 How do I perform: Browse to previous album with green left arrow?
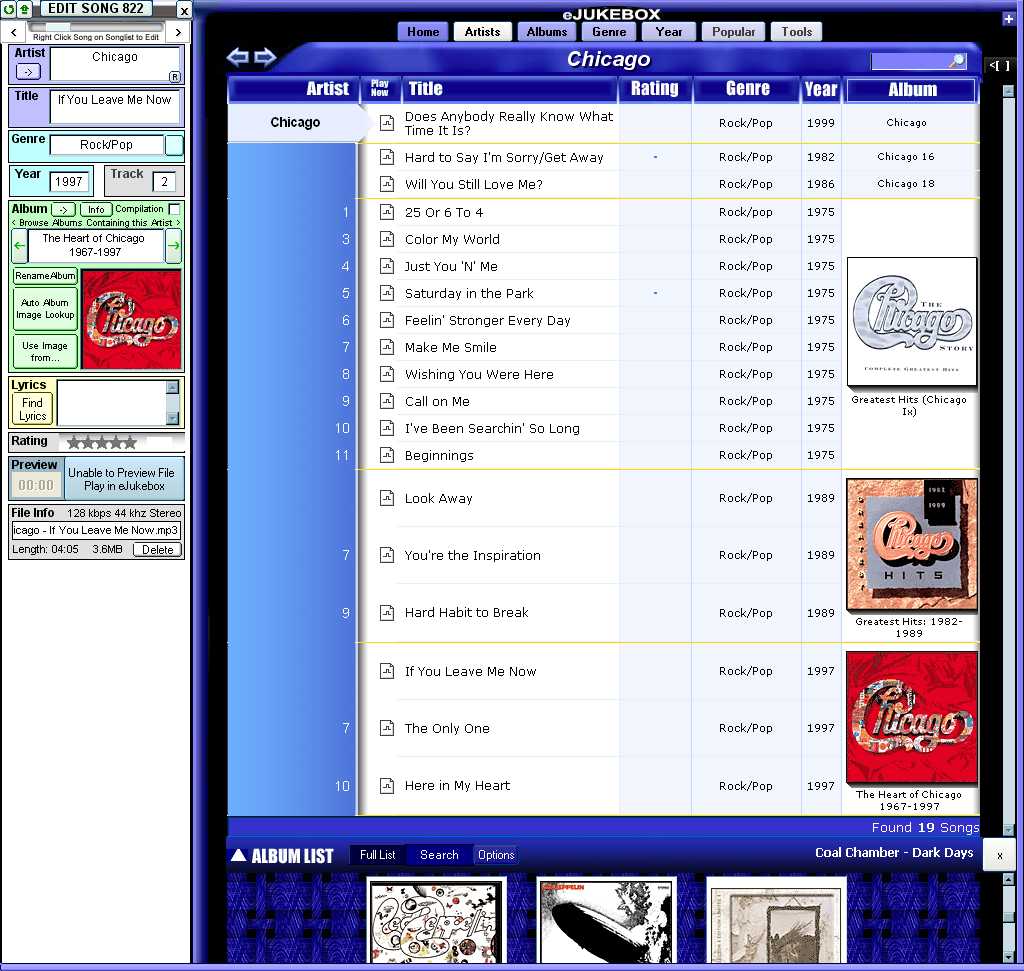point(20,246)
